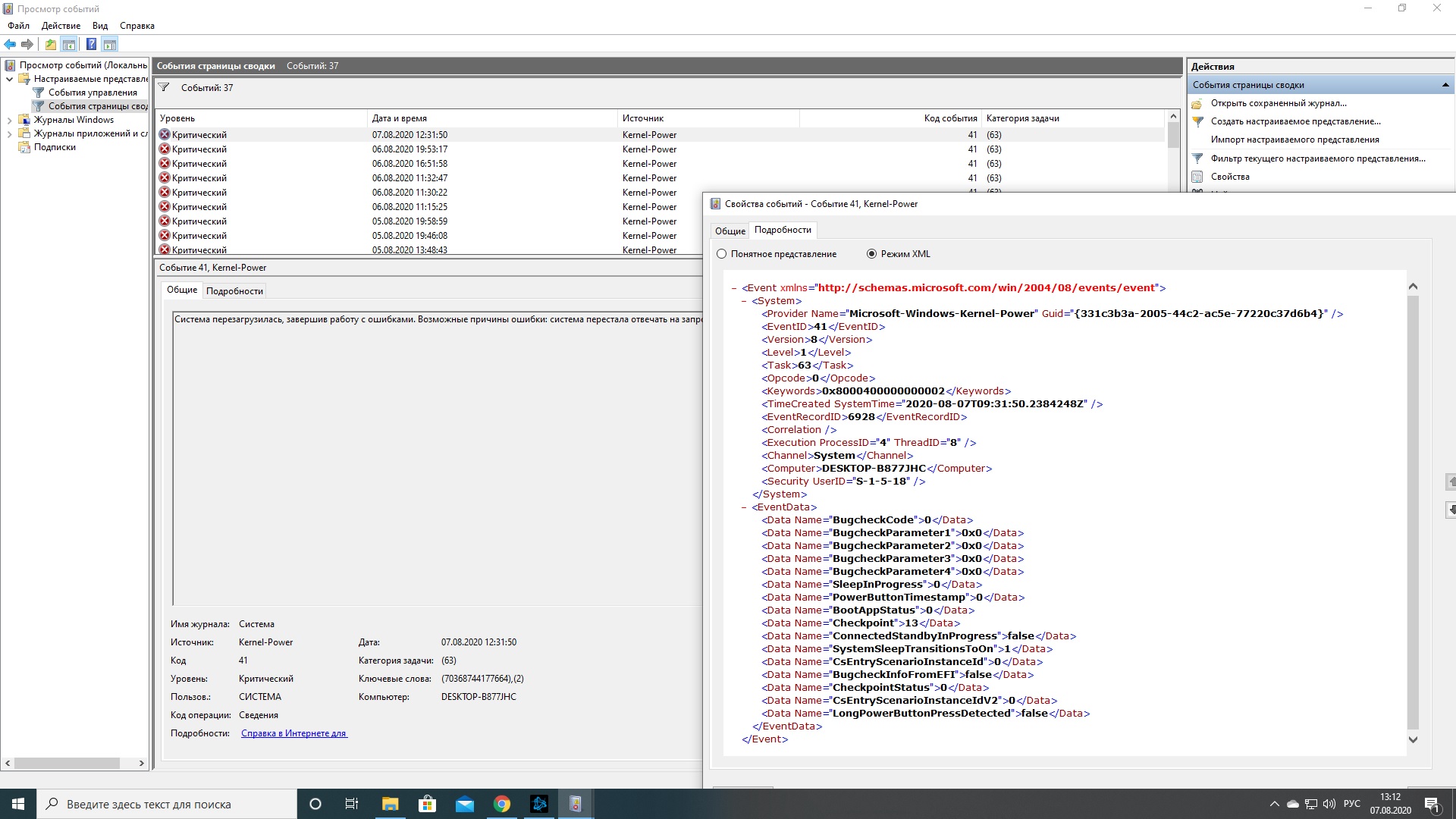Screen dimensions: 1456x819
Task: Sort by the 'Уровень' column header
Action: tap(262, 118)
